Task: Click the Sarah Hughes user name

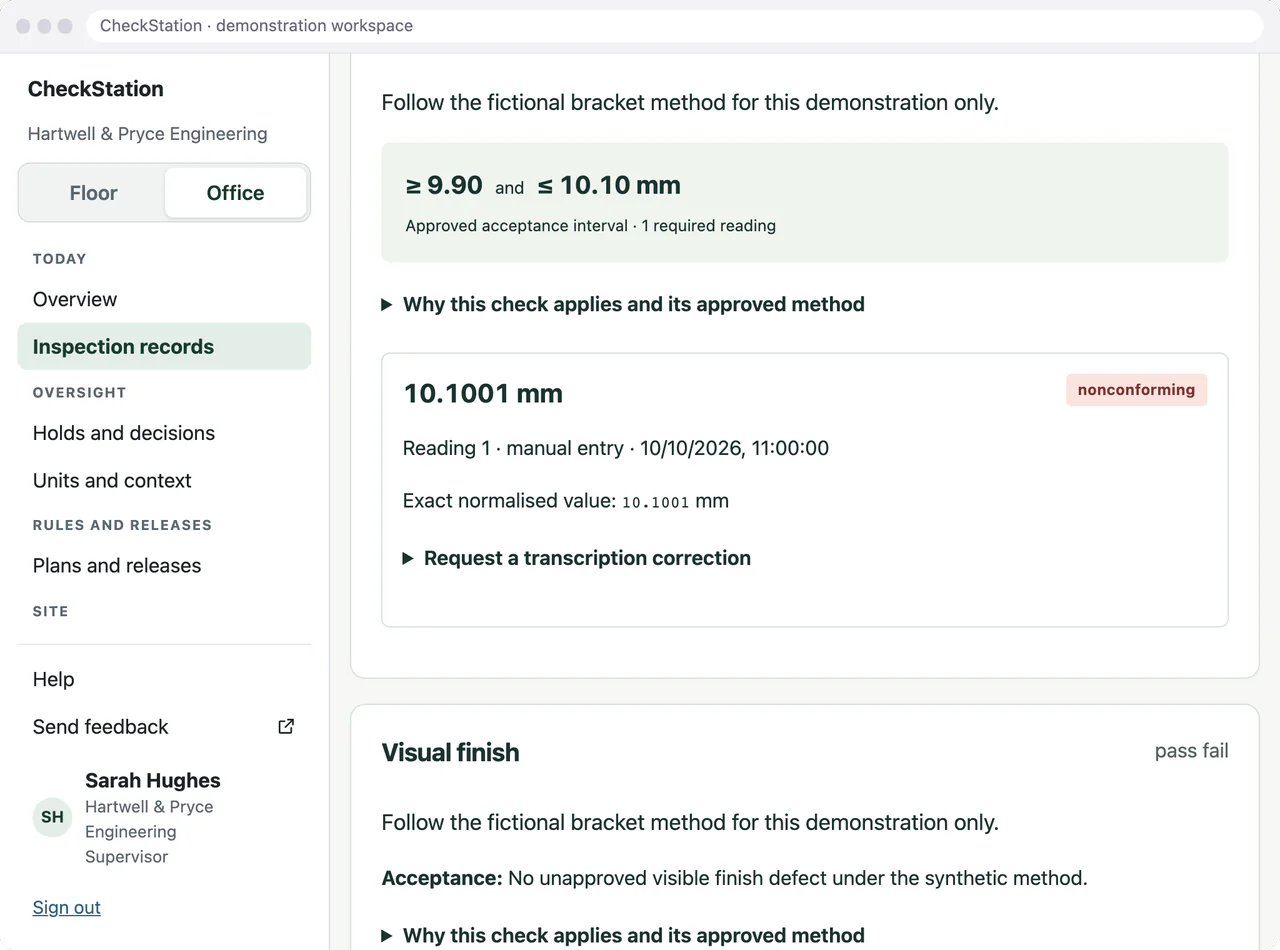Action: pos(153,781)
